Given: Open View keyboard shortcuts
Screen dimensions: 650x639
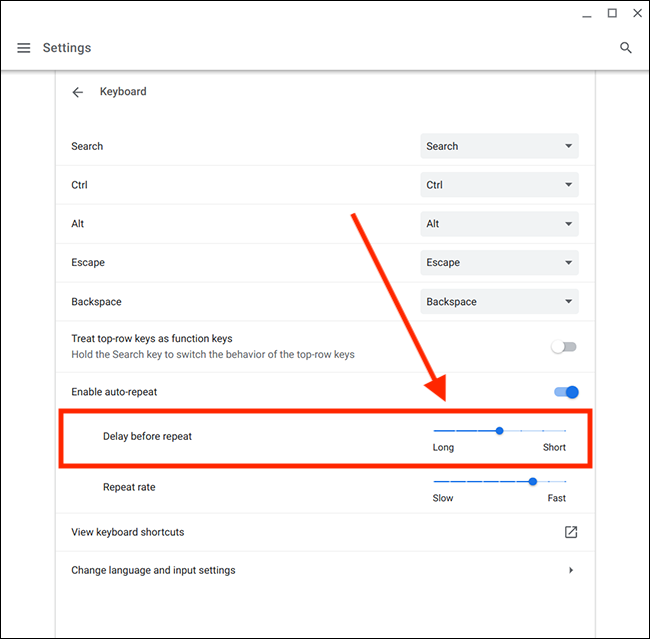Looking at the screenshot, I should tap(128, 532).
